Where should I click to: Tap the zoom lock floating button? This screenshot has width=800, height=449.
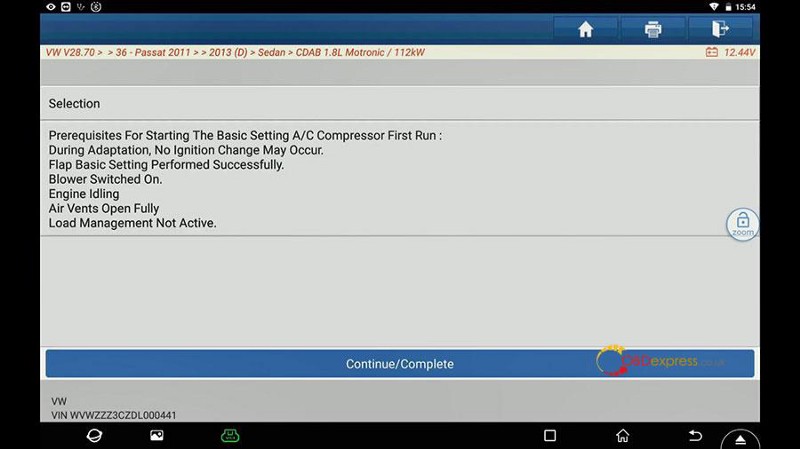tap(742, 224)
